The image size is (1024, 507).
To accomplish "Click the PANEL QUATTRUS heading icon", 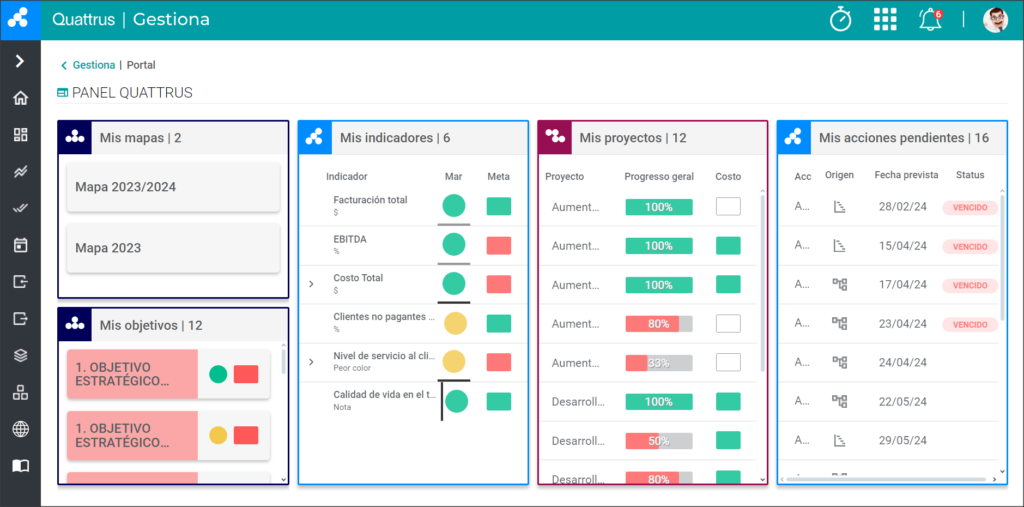I will point(63,93).
